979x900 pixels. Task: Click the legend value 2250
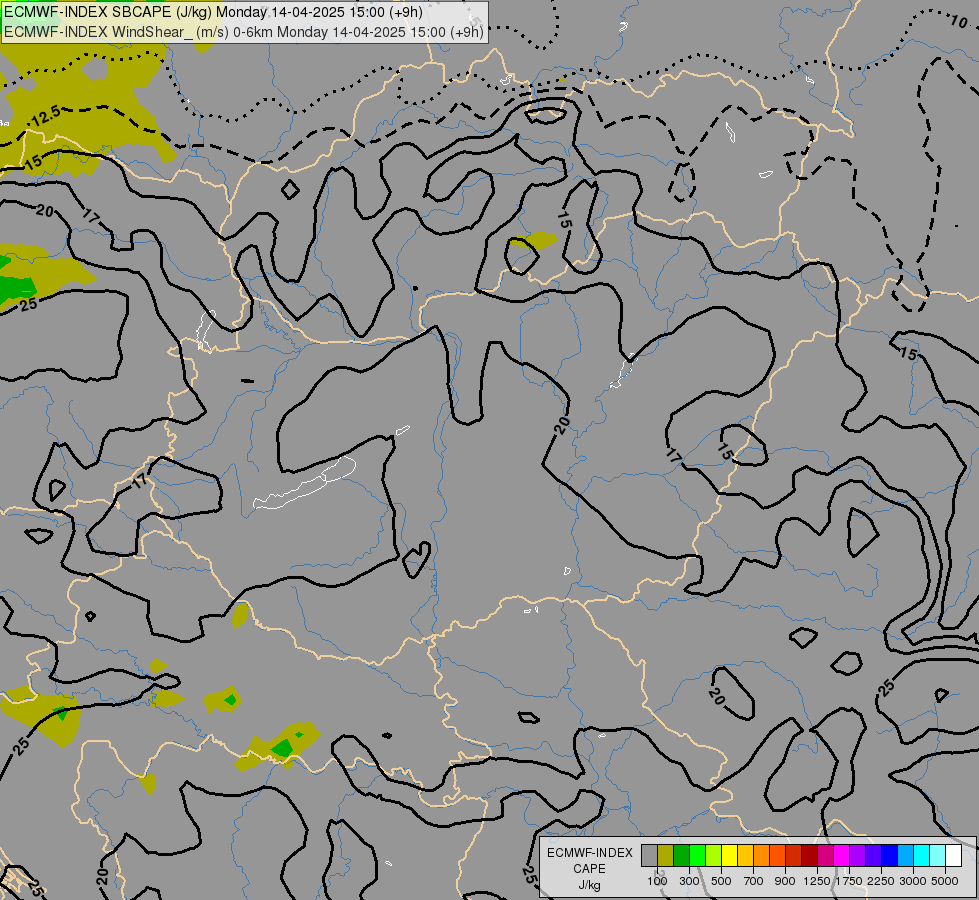tap(881, 881)
